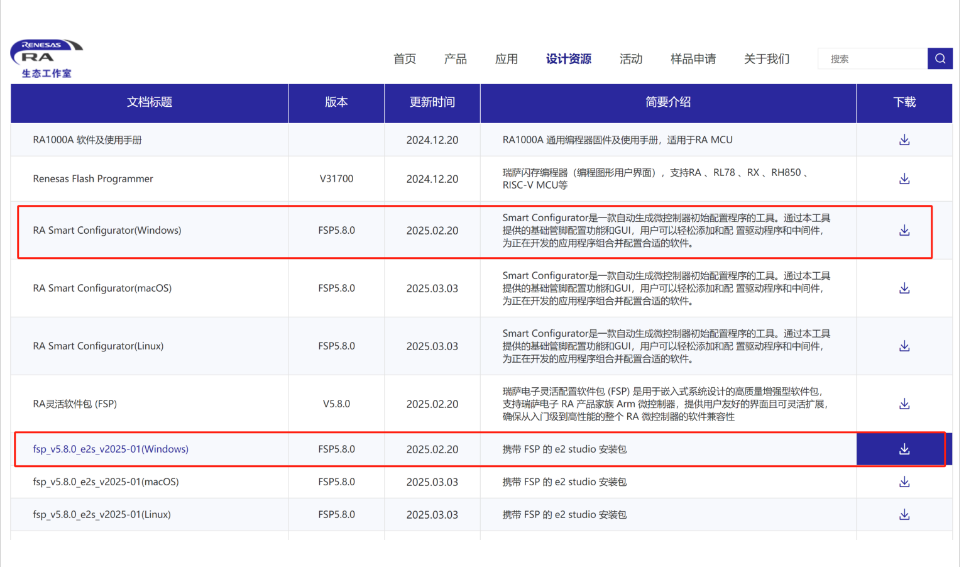Image resolution: width=960 pixels, height=567 pixels.
Task: Click the fsp_v5.8.0_e2s_v2025-01(Linux) title
Action: (102, 514)
